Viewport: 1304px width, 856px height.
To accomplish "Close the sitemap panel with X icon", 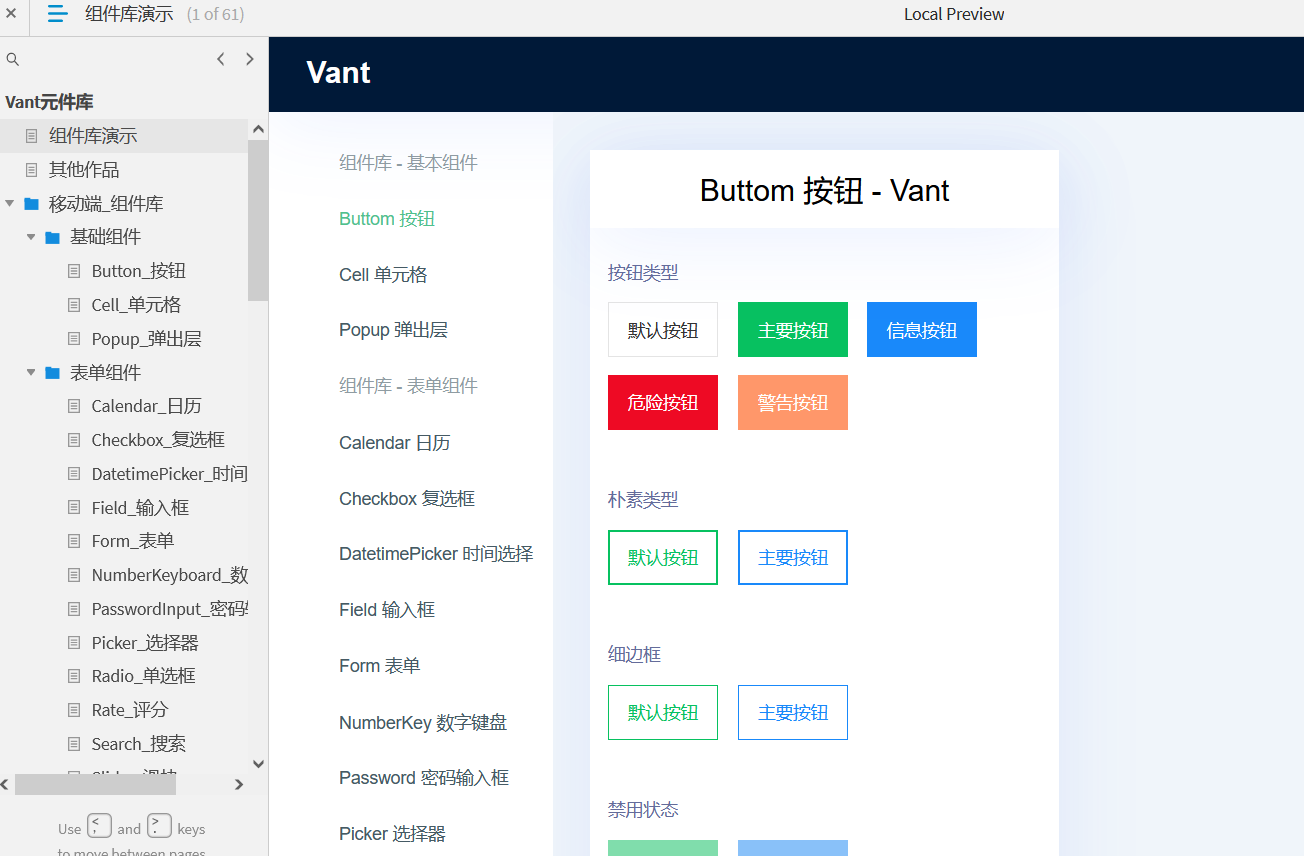I will 11,13.
